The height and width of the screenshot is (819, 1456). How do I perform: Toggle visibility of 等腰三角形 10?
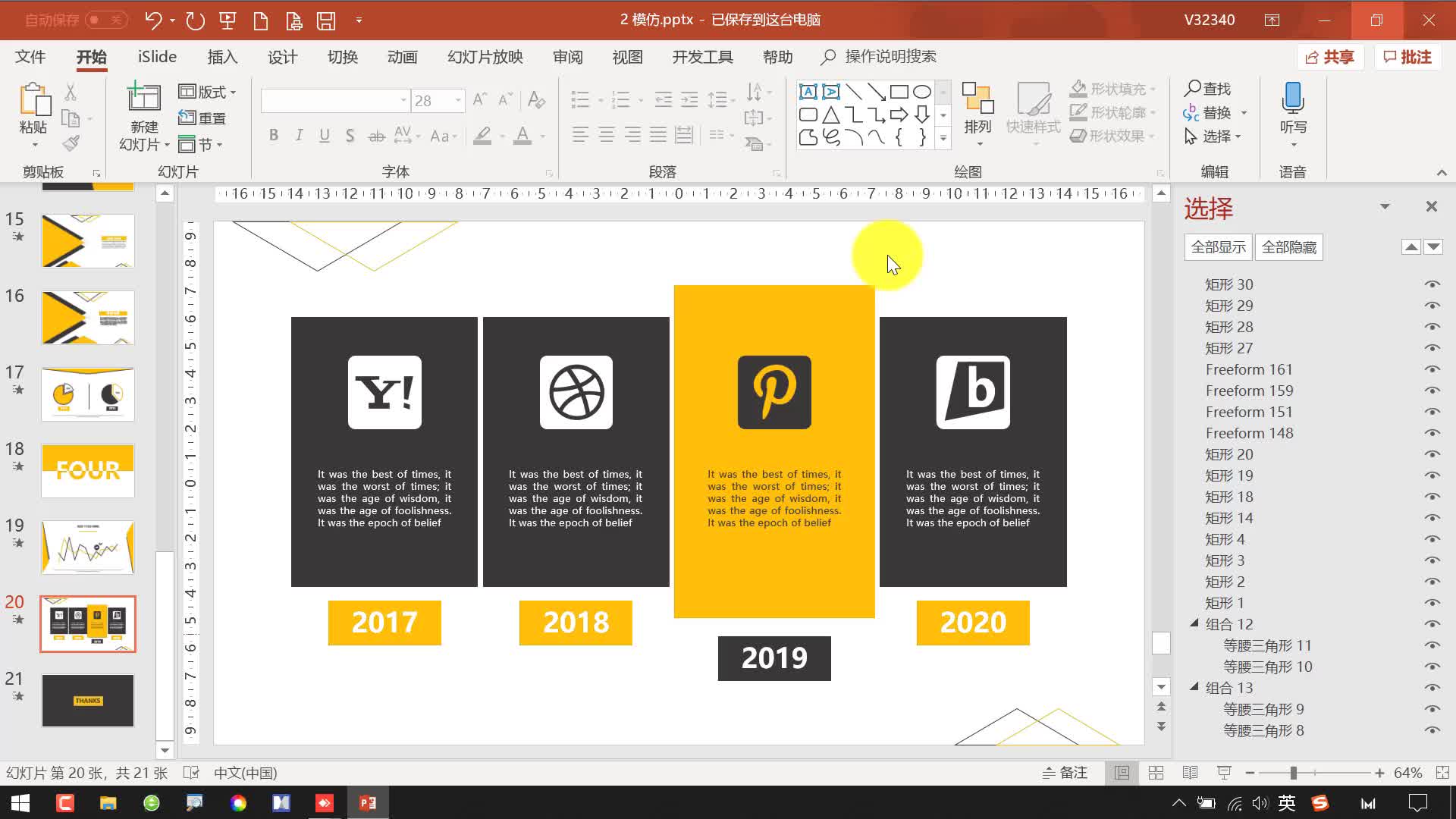1432,667
